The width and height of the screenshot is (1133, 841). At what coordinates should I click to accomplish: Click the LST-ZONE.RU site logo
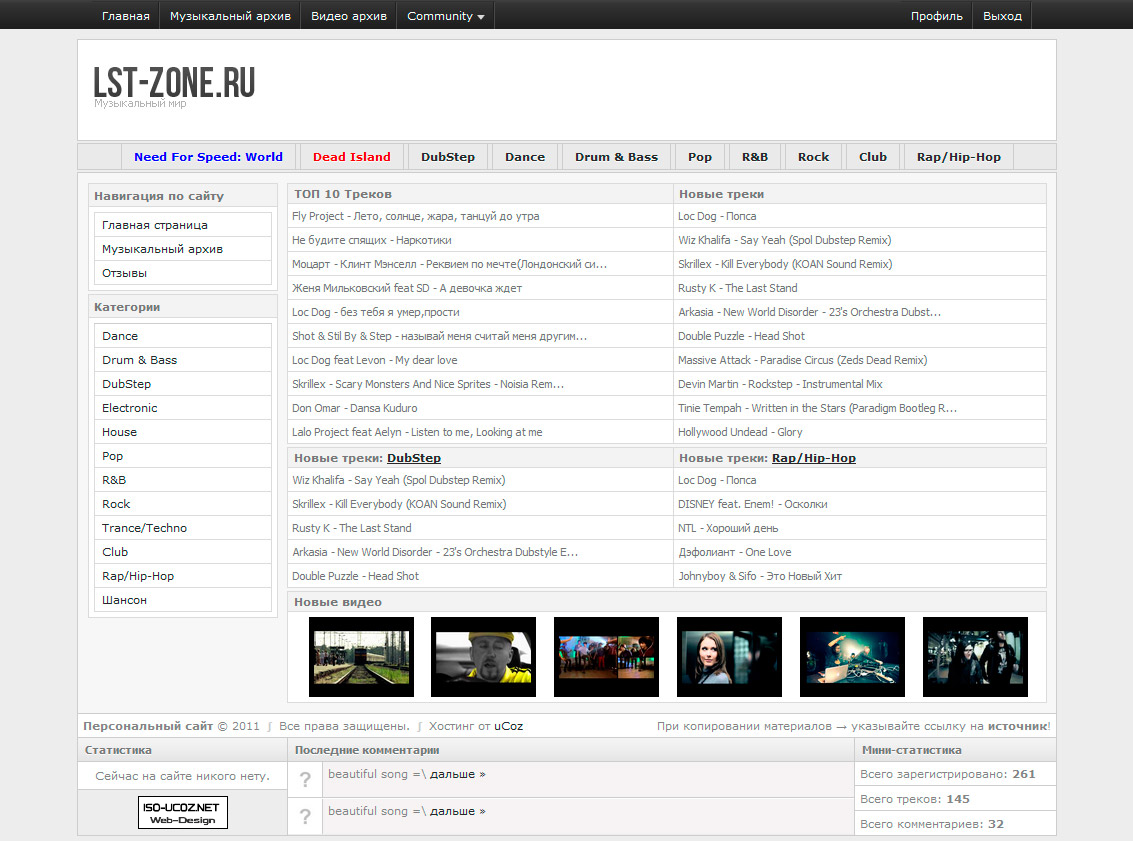(174, 83)
